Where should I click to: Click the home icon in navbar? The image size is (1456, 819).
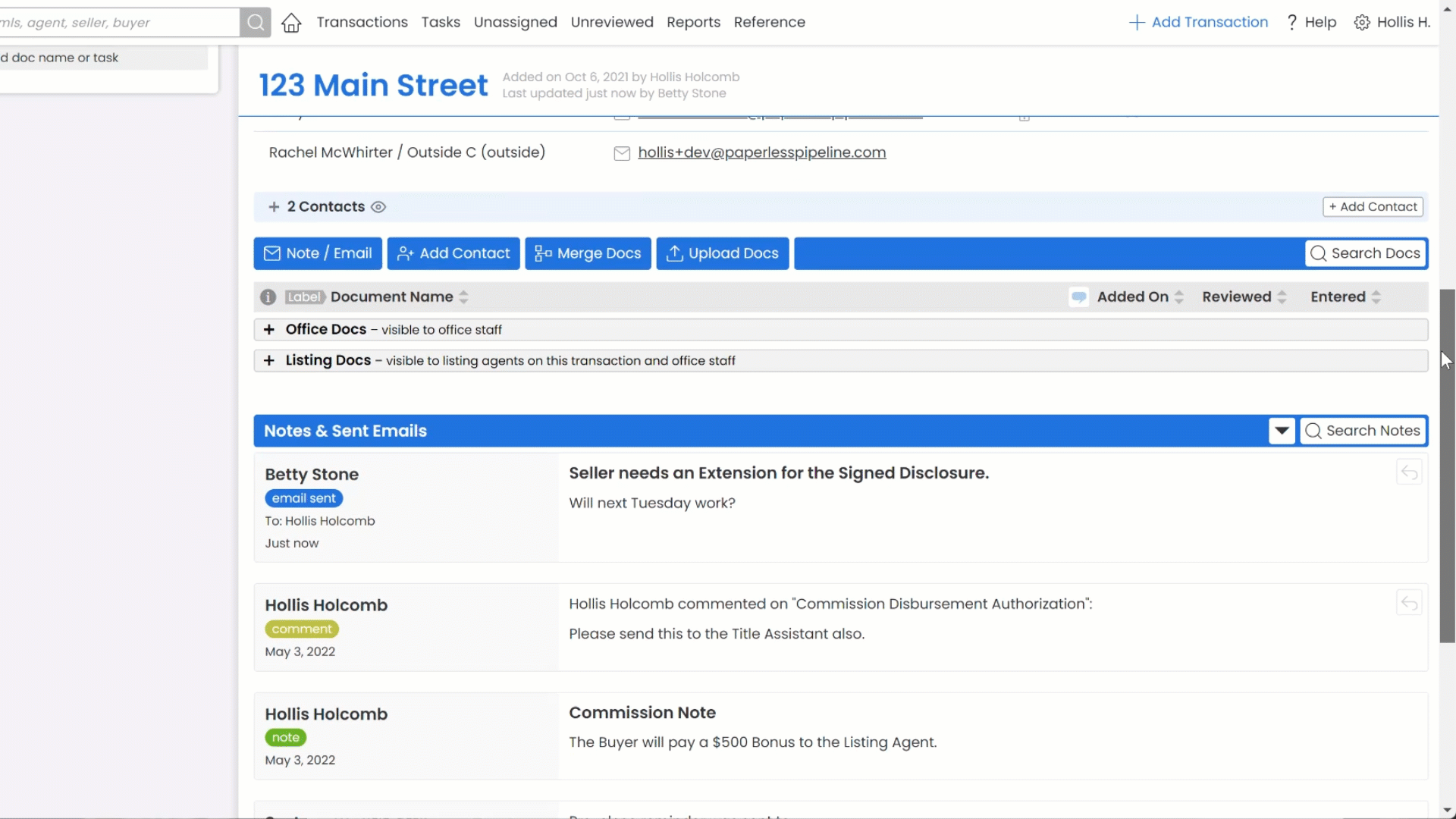[x=291, y=23]
